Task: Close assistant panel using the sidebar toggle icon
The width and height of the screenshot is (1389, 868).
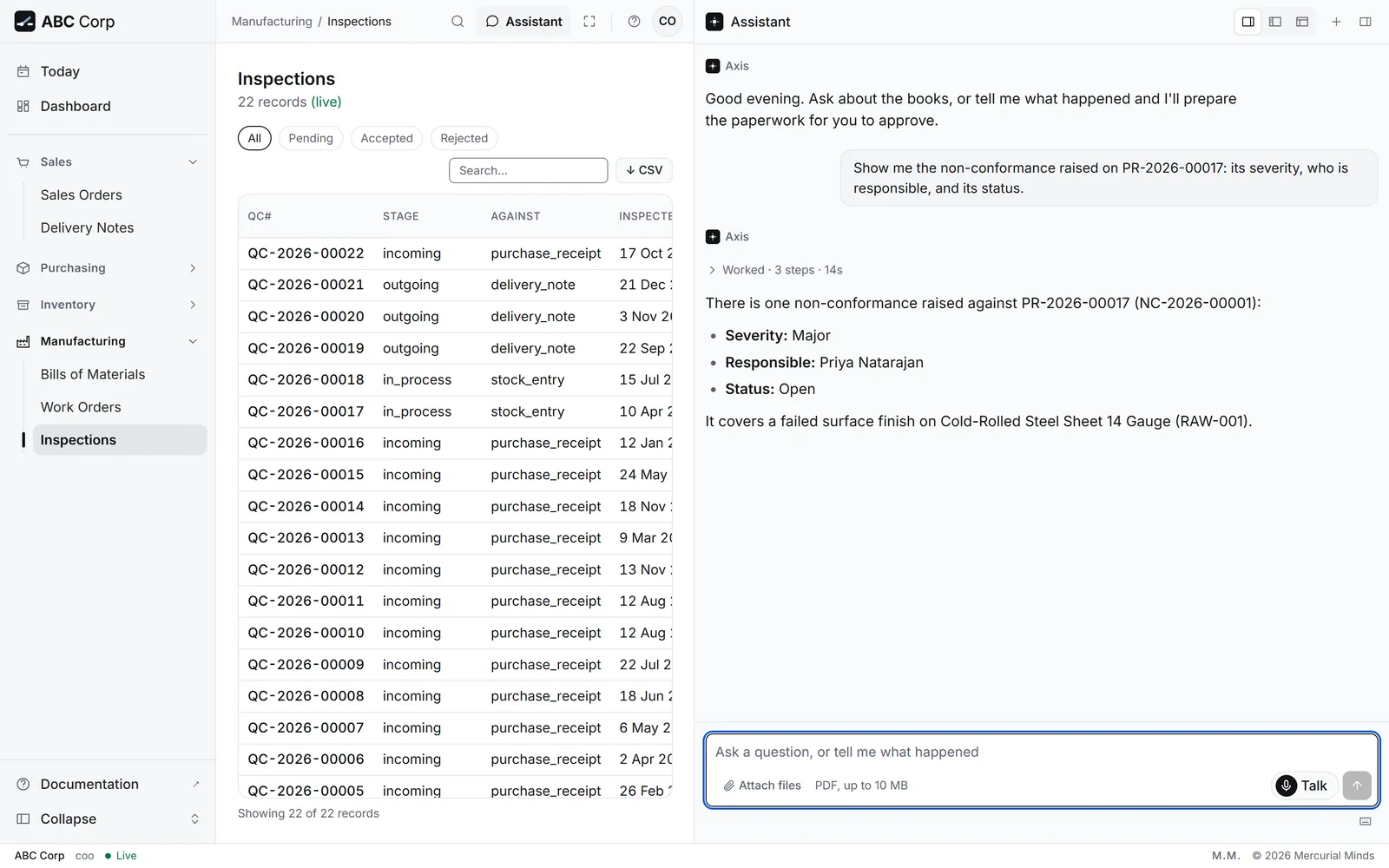Action: [x=1366, y=22]
